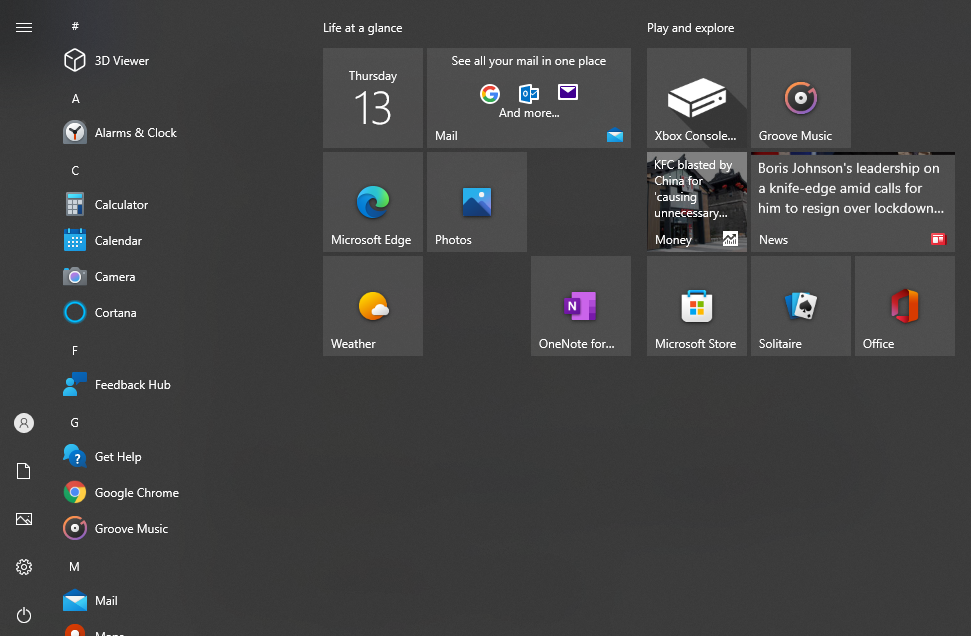Open the user account icon in the left rail
Image resolution: width=971 pixels, height=636 pixels.
[24, 423]
